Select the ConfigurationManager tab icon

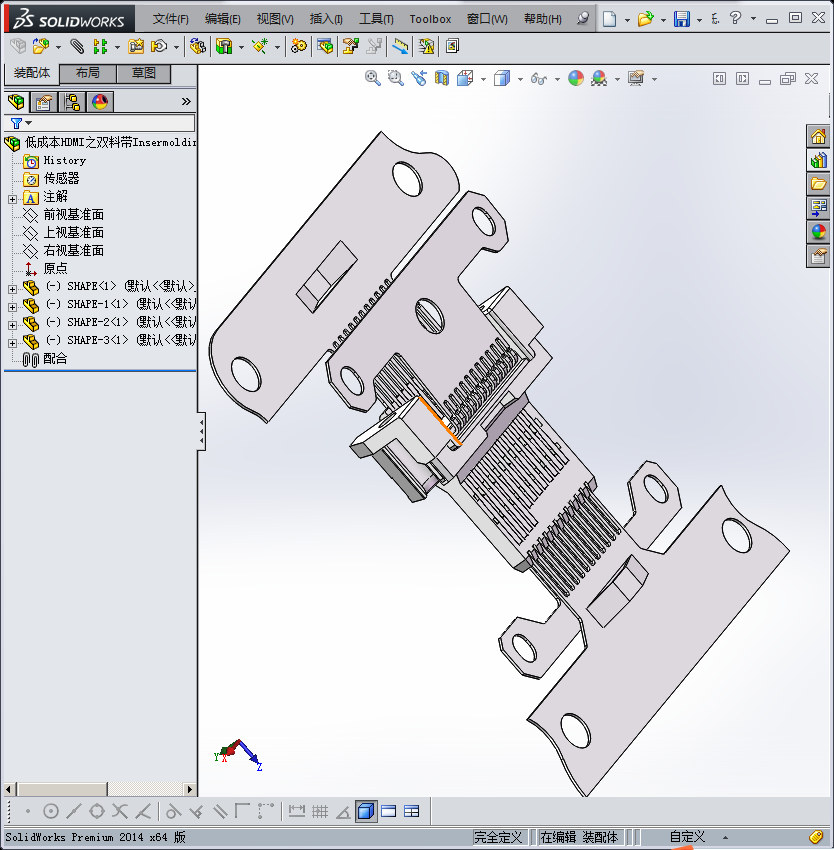[72, 101]
